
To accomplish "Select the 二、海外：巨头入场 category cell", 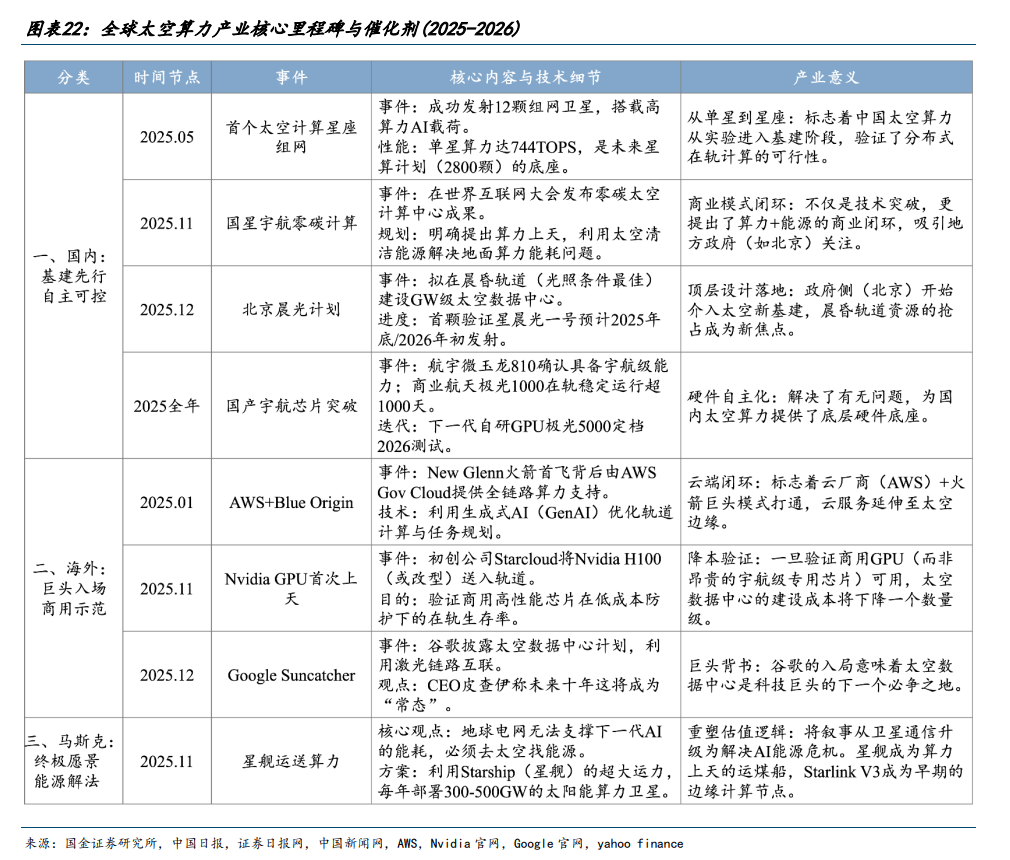I will (x=73, y=588).
